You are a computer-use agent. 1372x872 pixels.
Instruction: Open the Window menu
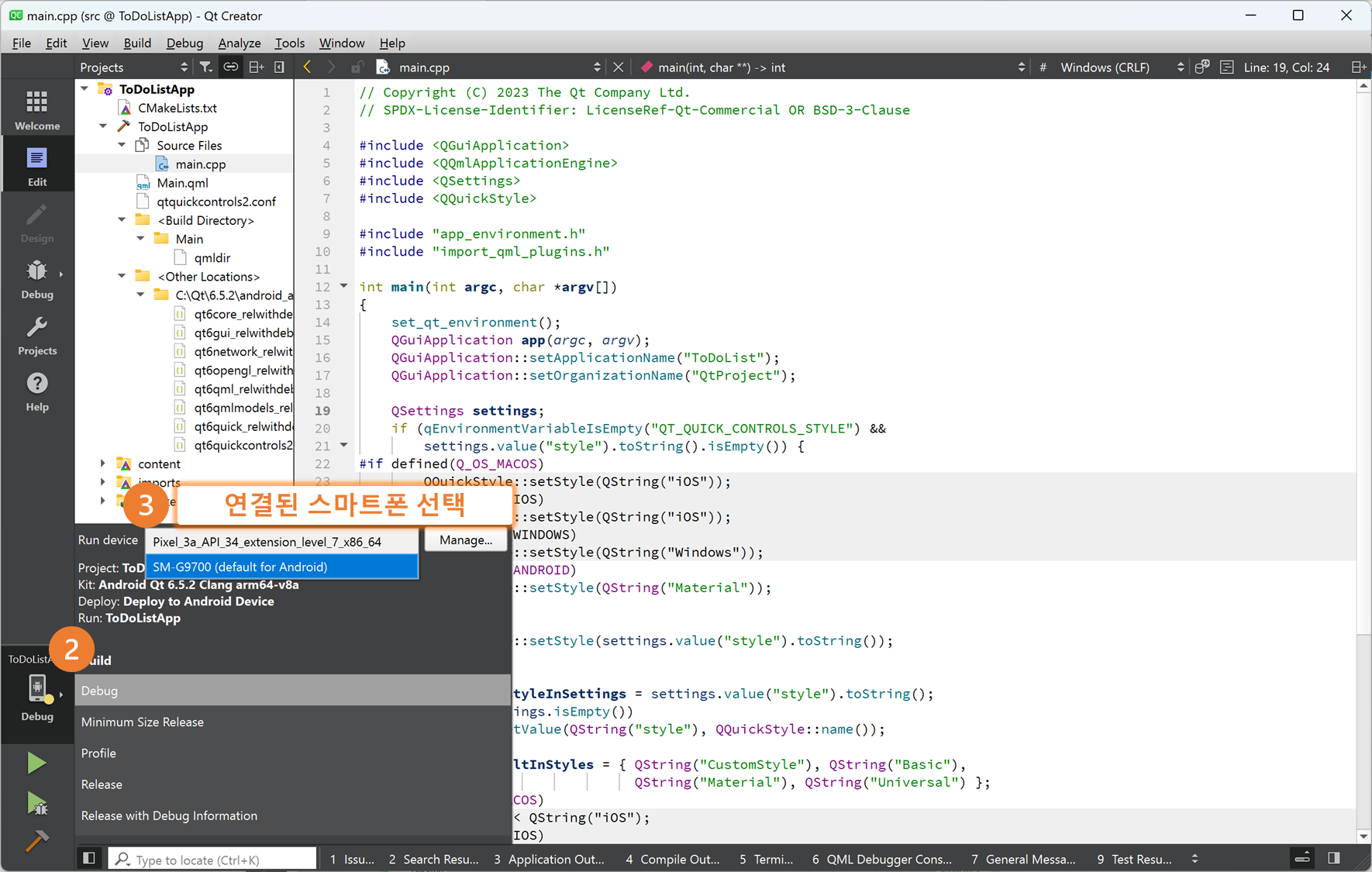coord(342,43)
